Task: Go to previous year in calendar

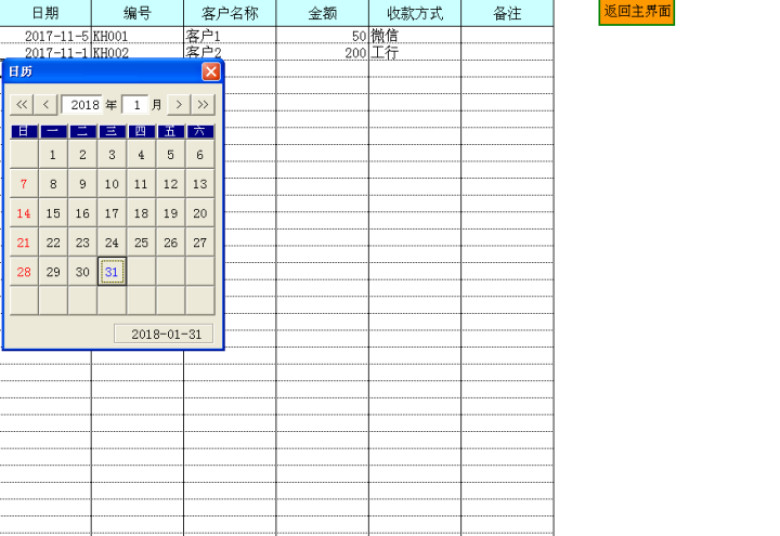Action: pyautogui.click(x=21, y=105)
